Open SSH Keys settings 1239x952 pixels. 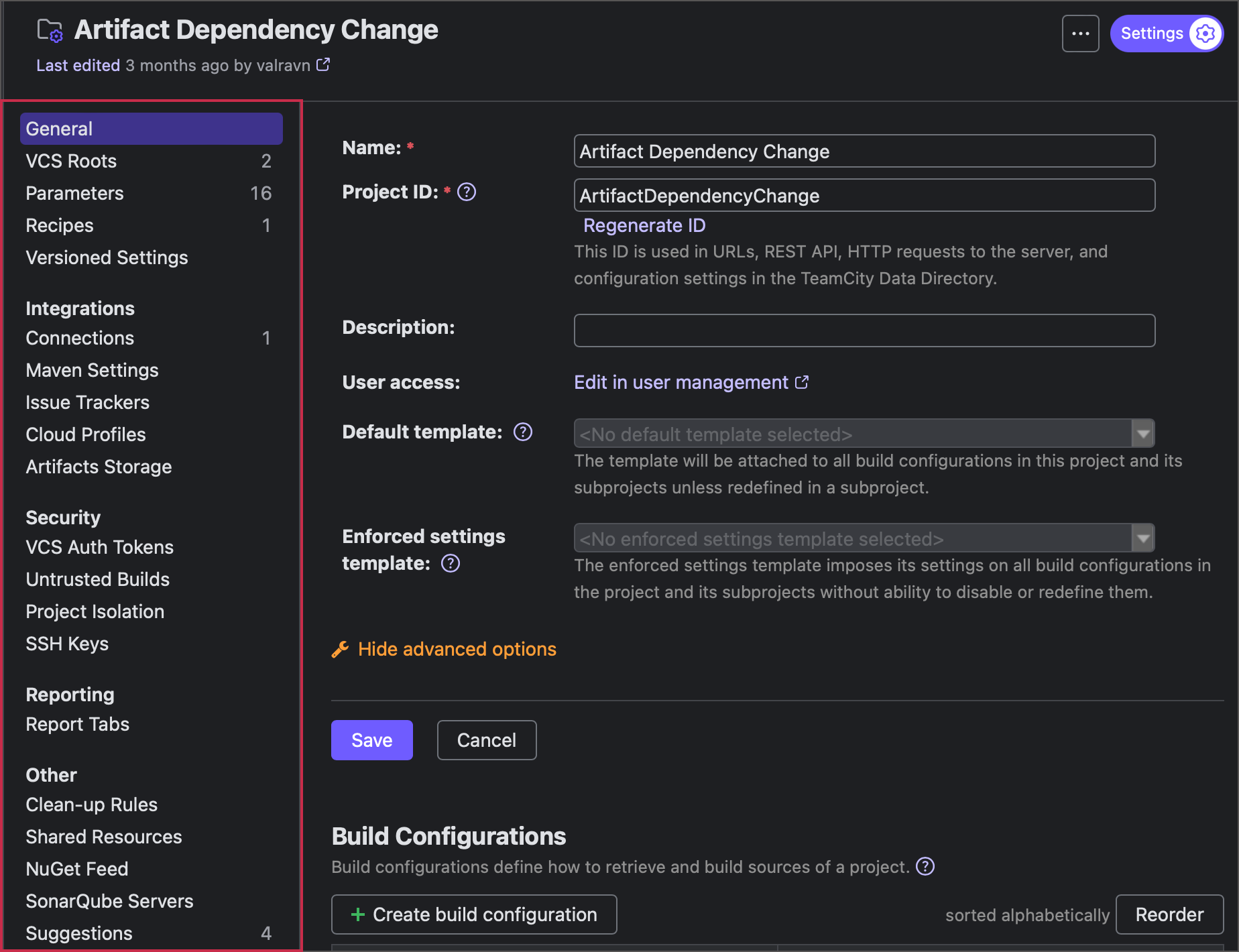[x=67, y=644]
